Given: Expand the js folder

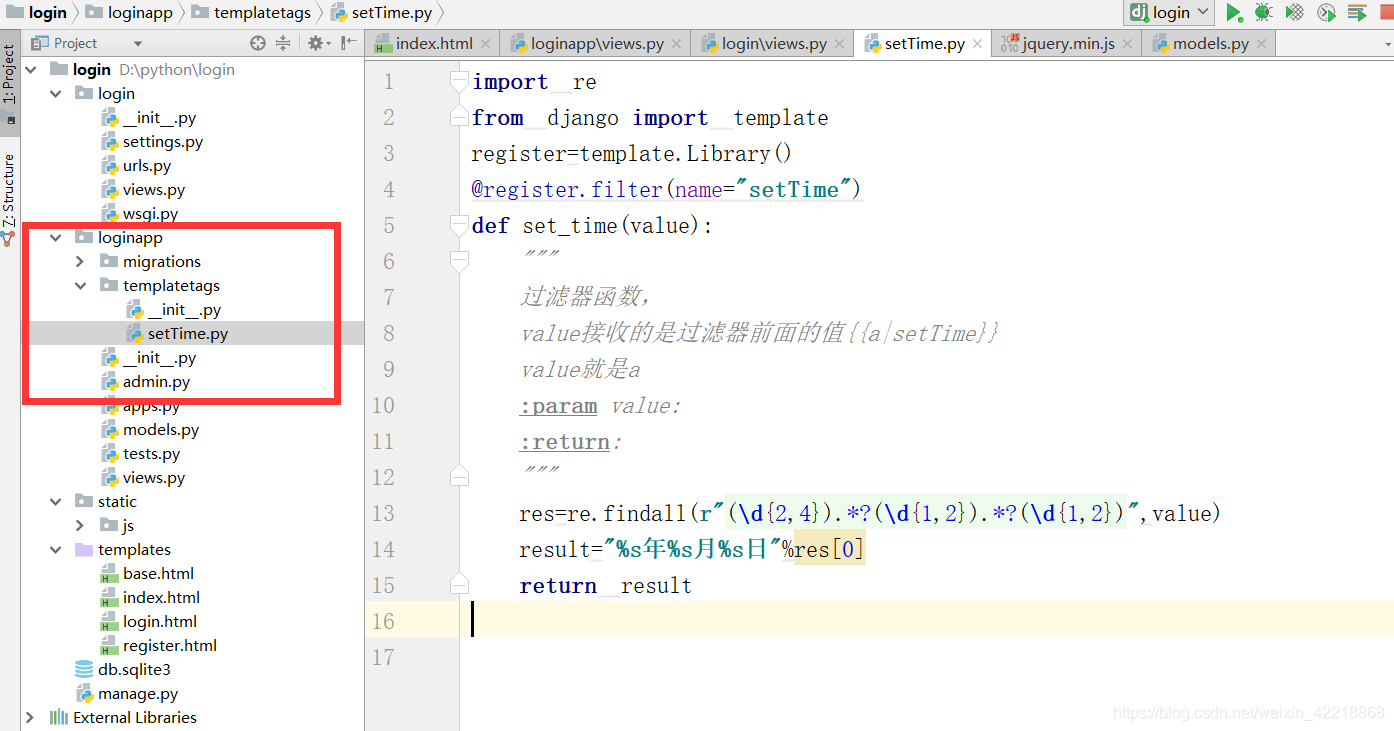Looking at the screenshot, I should 80,525.
